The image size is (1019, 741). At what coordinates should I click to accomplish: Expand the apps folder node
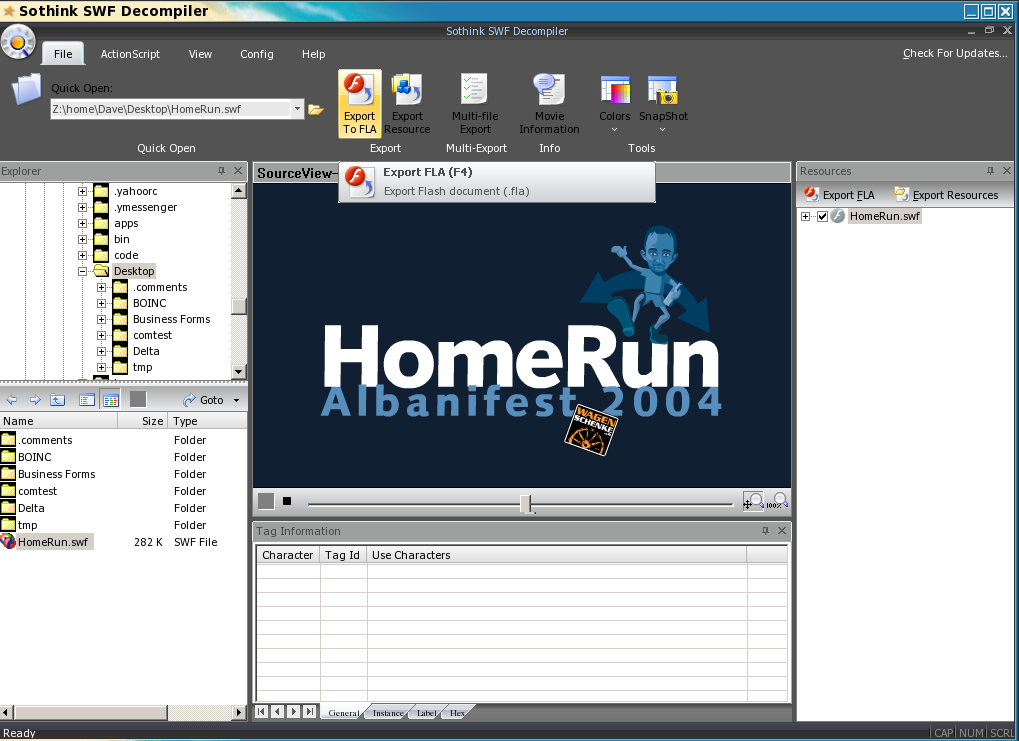tap(83, 223)
